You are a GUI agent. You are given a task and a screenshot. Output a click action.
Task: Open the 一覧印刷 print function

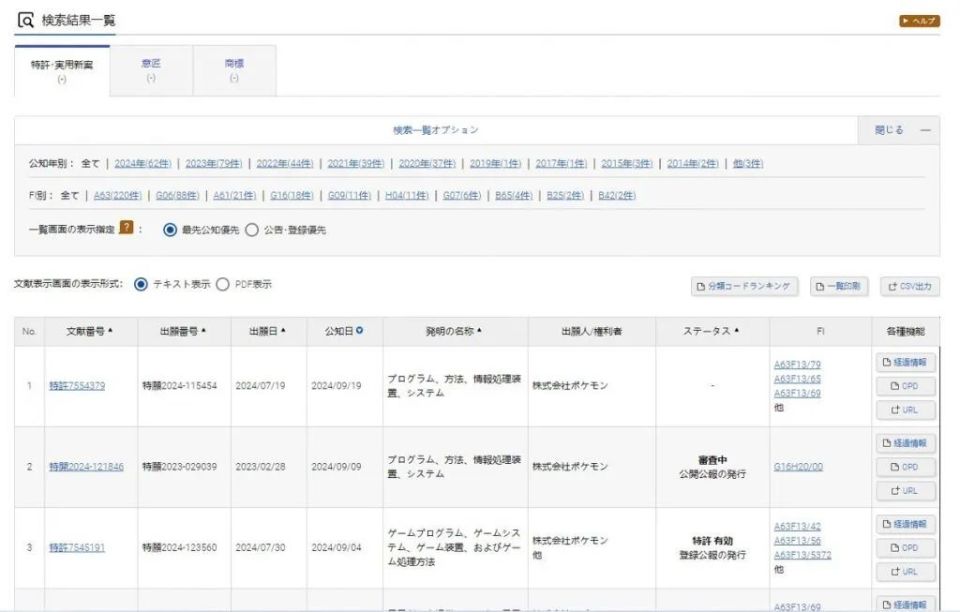coord(841,286)
